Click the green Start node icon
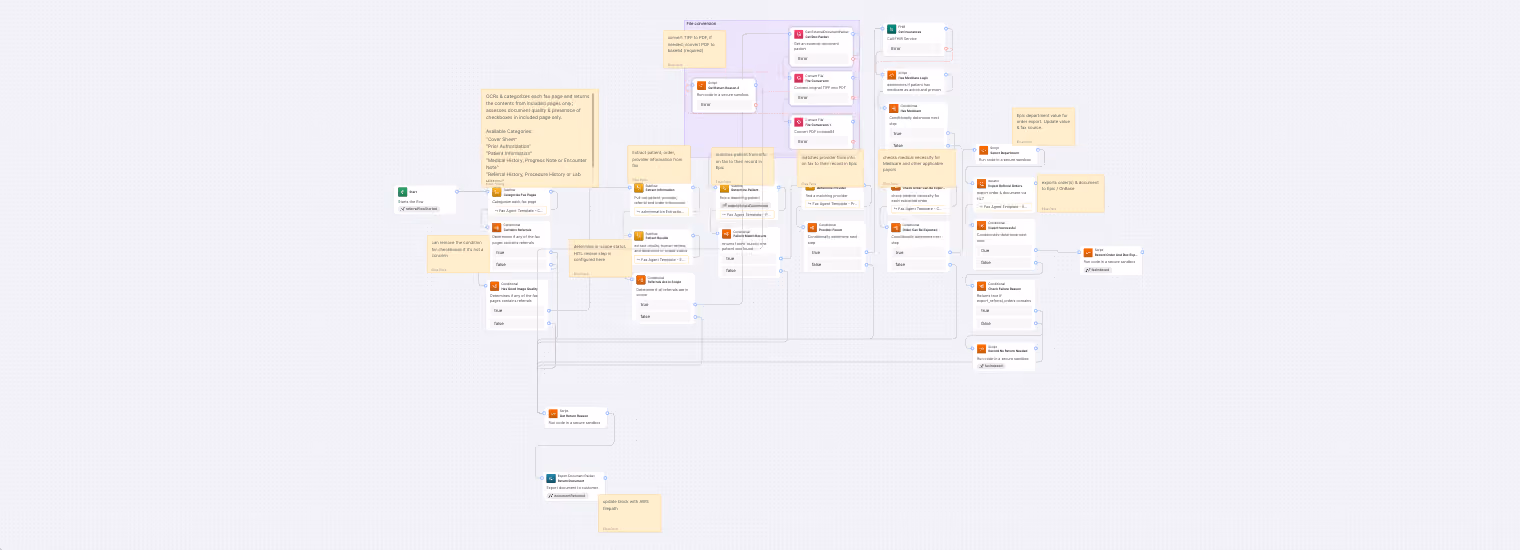This screenshot has width=1520, height=550. click(x=403, y=191)
